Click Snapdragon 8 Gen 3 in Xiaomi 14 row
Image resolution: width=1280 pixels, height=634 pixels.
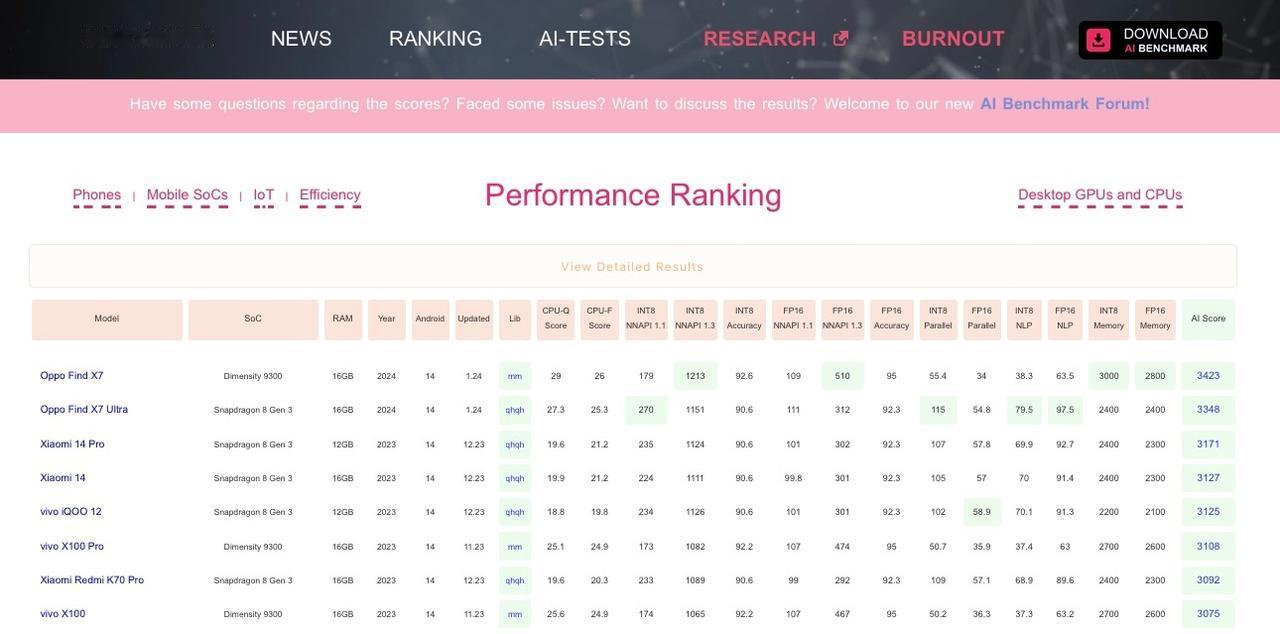[x=253, y=479]
